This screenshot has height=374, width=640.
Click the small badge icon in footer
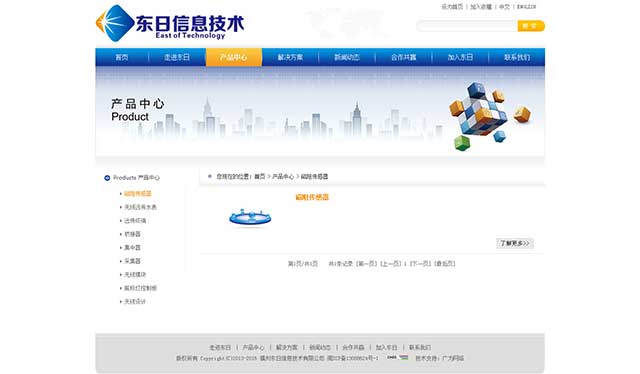point(398,358)
